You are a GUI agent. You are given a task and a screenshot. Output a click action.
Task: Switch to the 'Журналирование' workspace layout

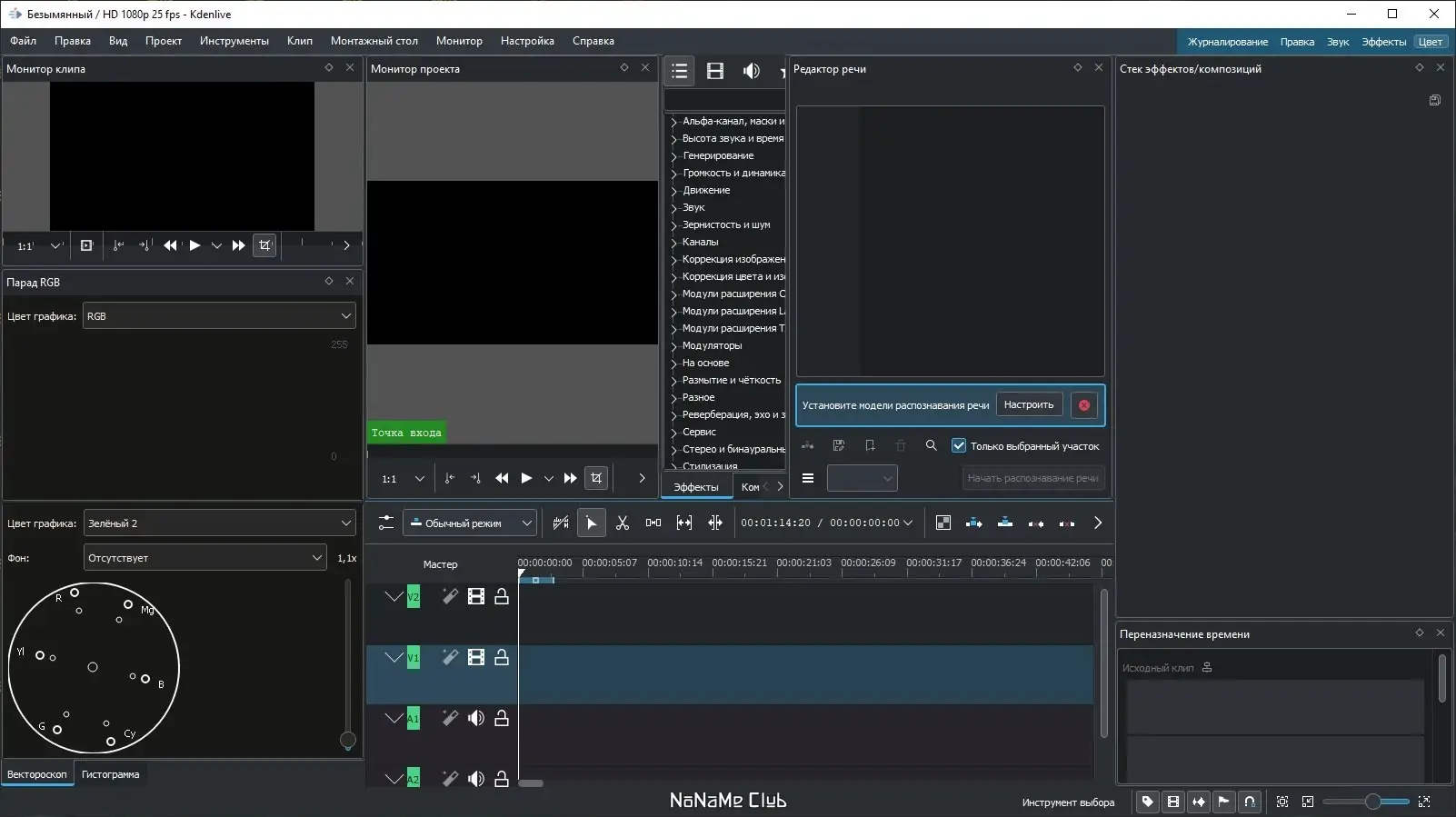click(1226, 42)
